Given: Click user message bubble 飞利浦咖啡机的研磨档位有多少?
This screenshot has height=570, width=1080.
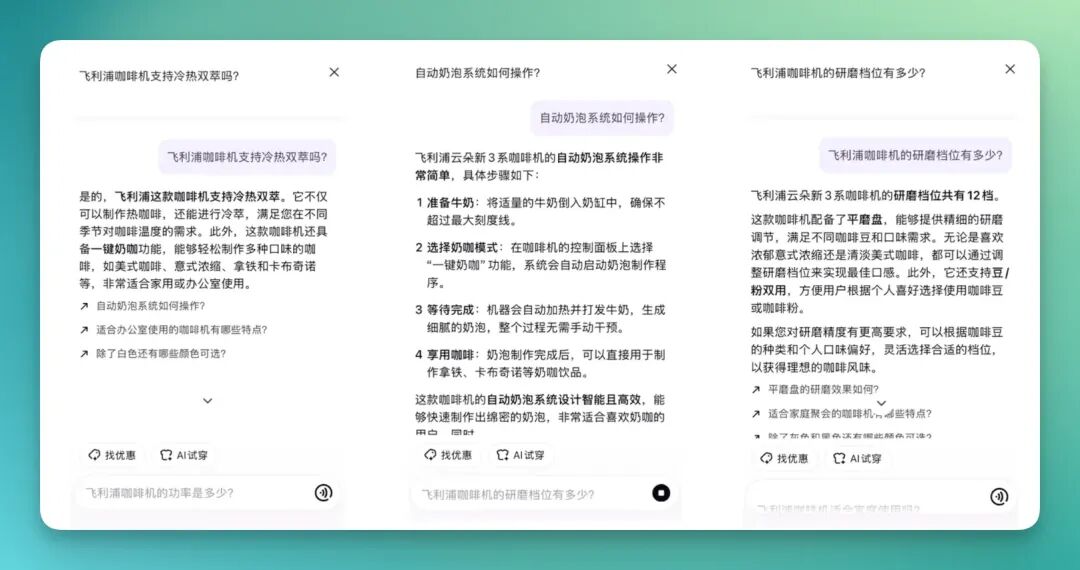Looking at the screenshot, I should (915, 155).
